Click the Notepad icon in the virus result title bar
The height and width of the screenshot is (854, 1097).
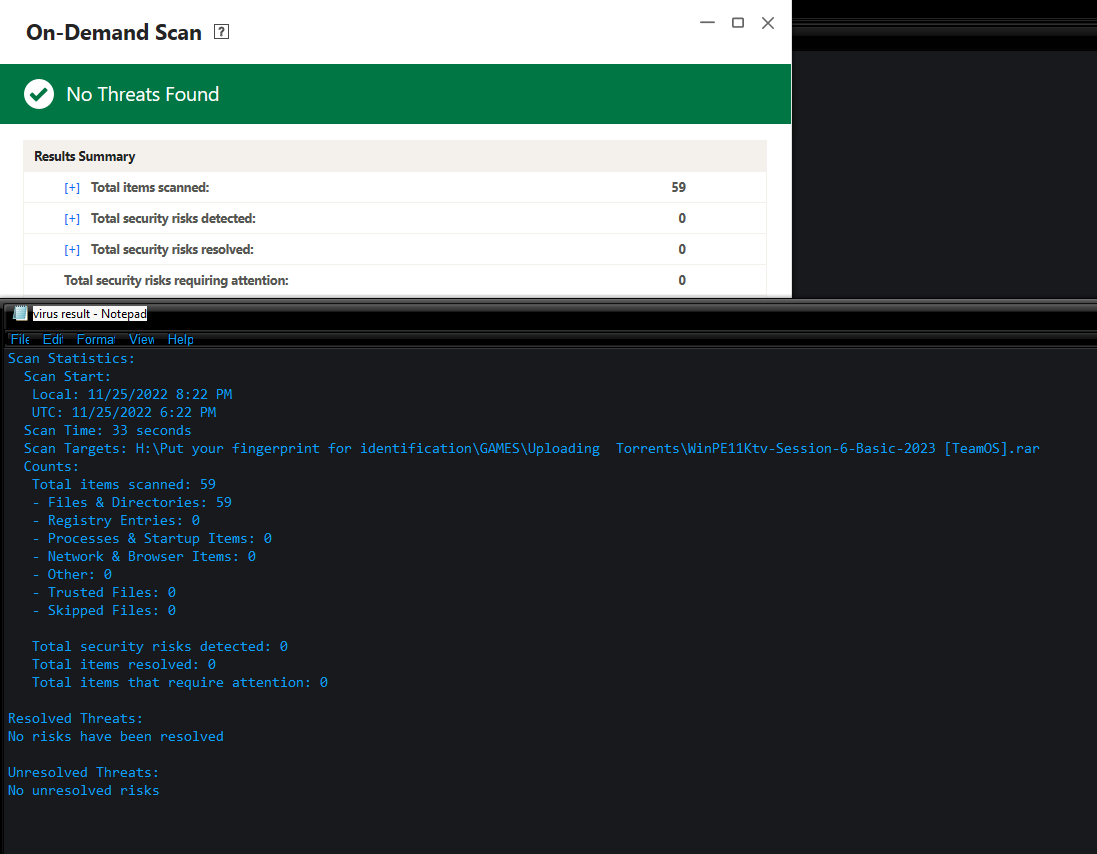(20, 313)
